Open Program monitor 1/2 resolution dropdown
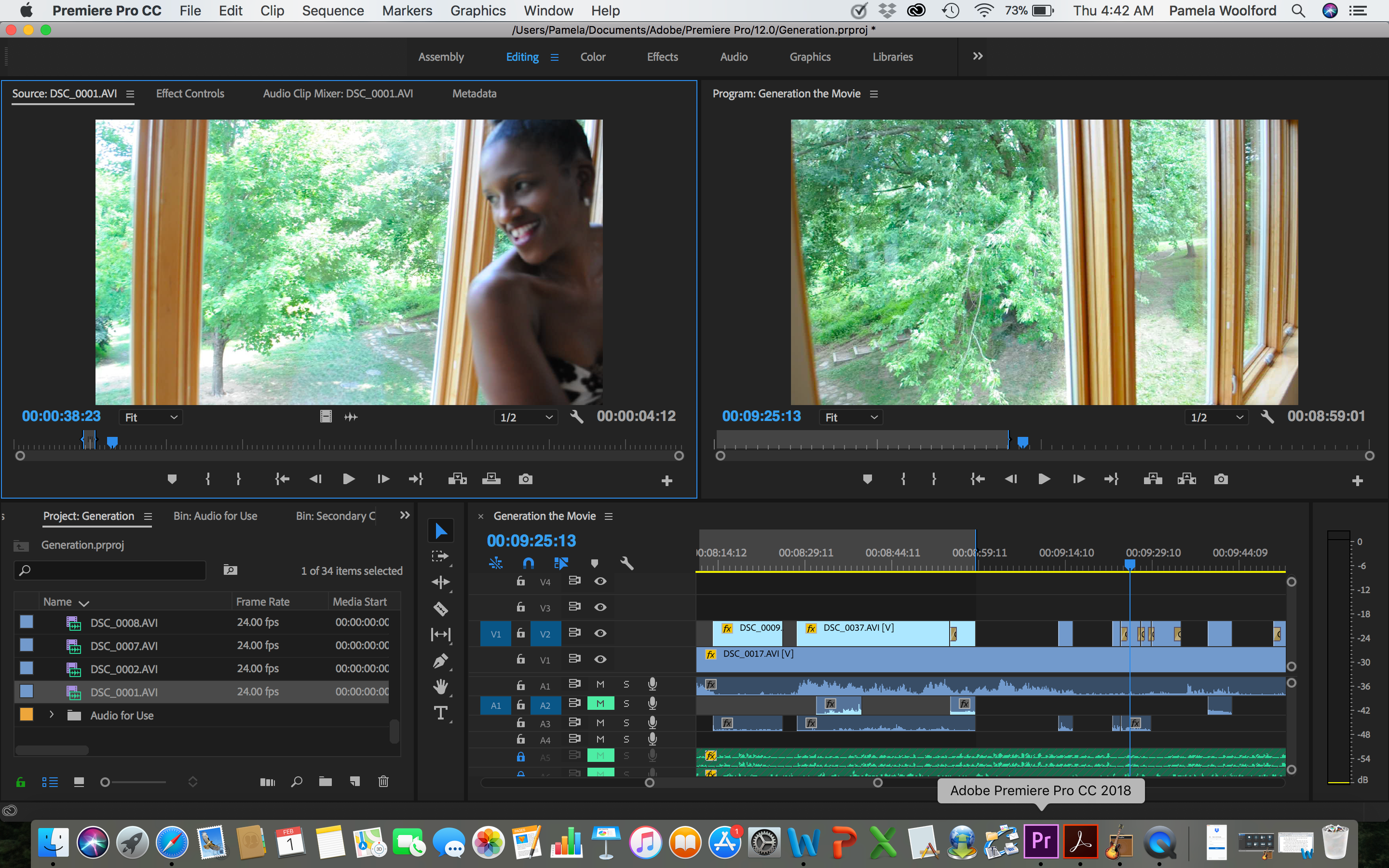The height and width of the screenshot is (868, 1389). click(x=1216, y=417)
